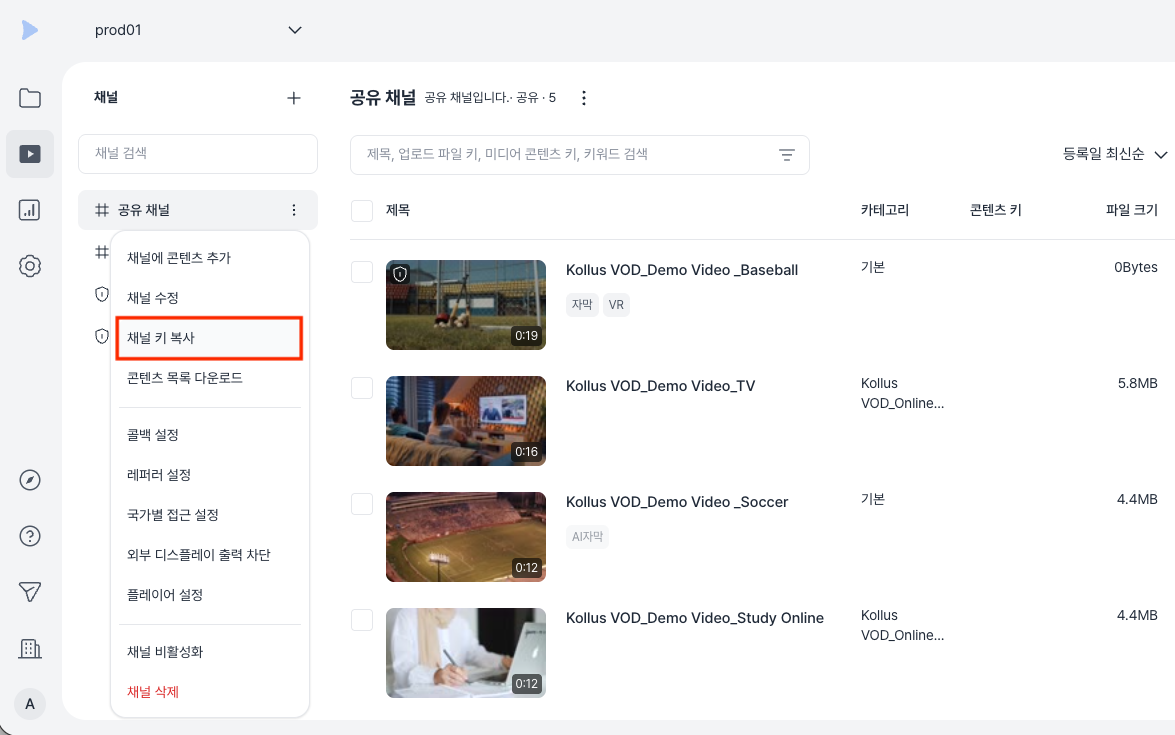Click the 제목 column header
Image resolution: width=1175 pixels, height=735 pixels.
tap(398, 211)
